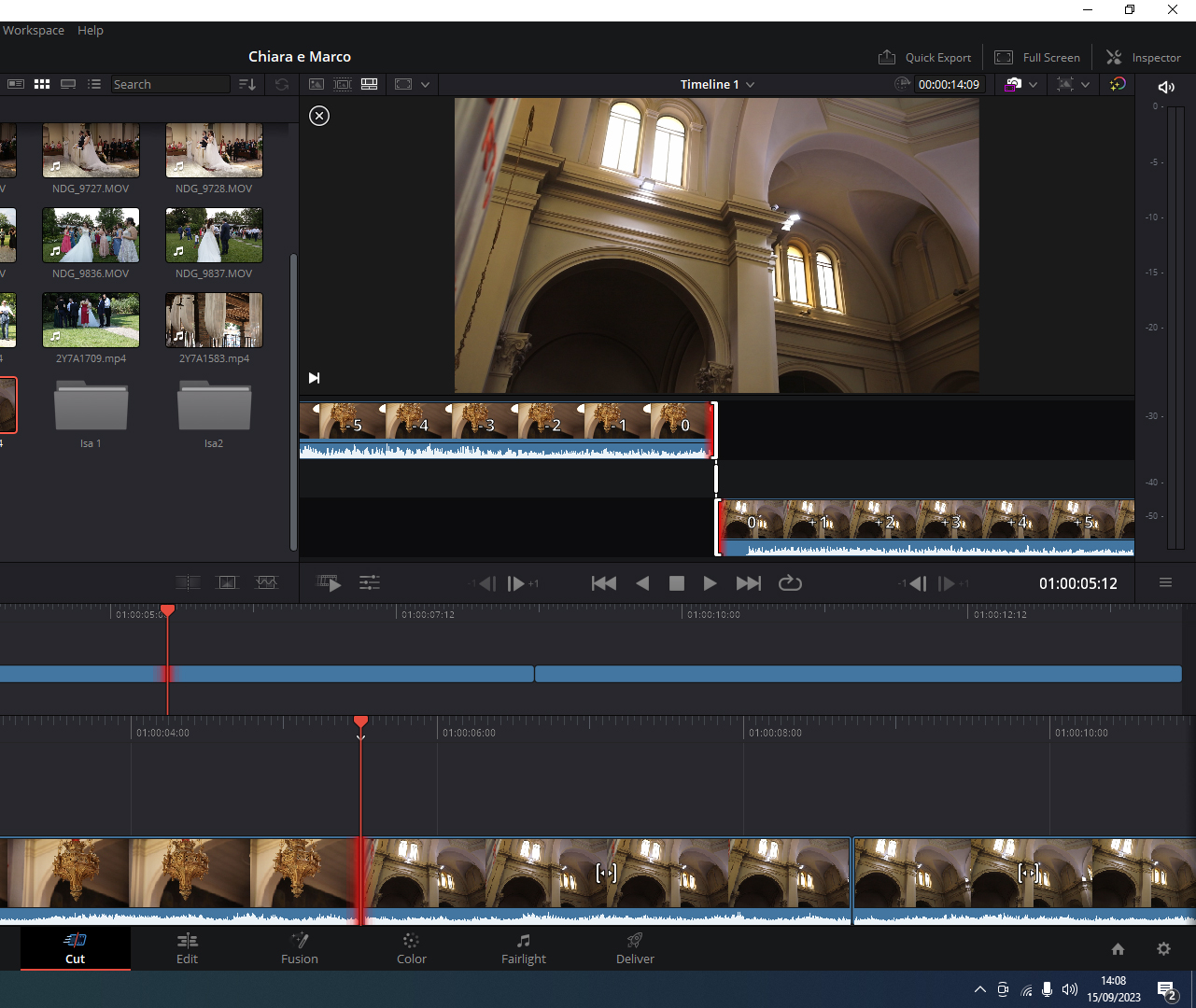The image size is (1196, 1008).
Task: Click the safe area overlay icon
Action: [403, 84]
